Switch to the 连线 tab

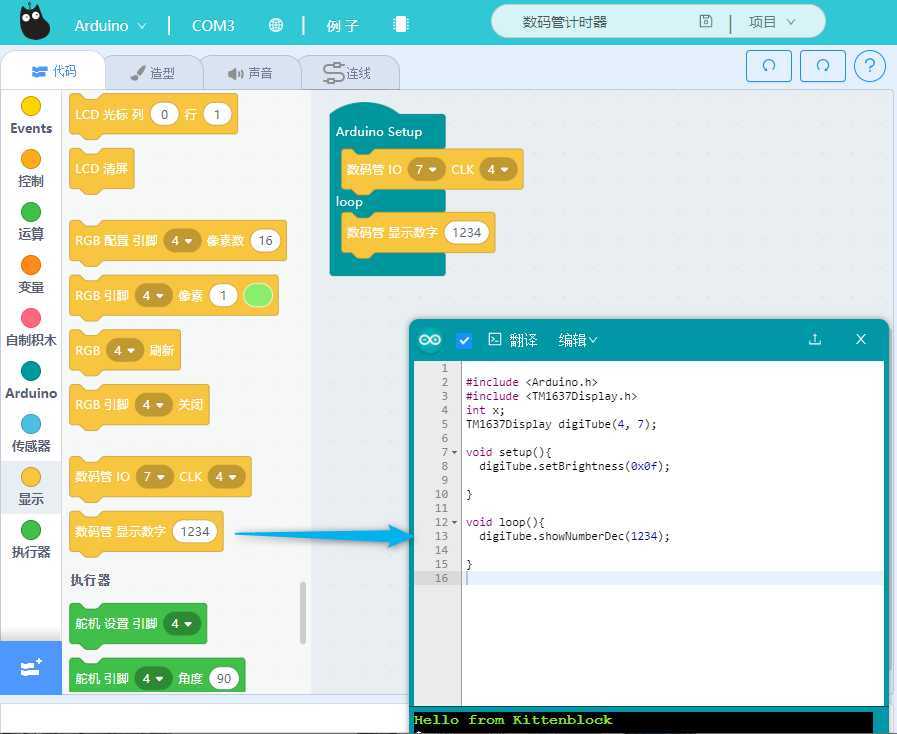tap(348, 73)
